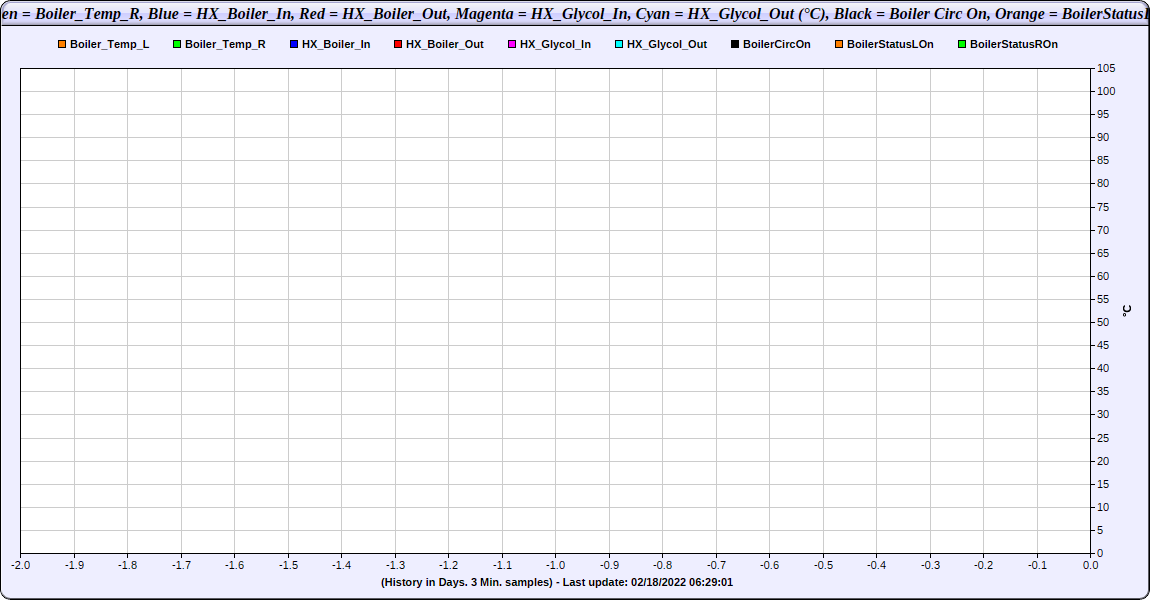Viewport: 1150px width, 600px height.
Task: Click the magenta HX_Glycol_In legend swatch
Action: click(x=512, y=44)
